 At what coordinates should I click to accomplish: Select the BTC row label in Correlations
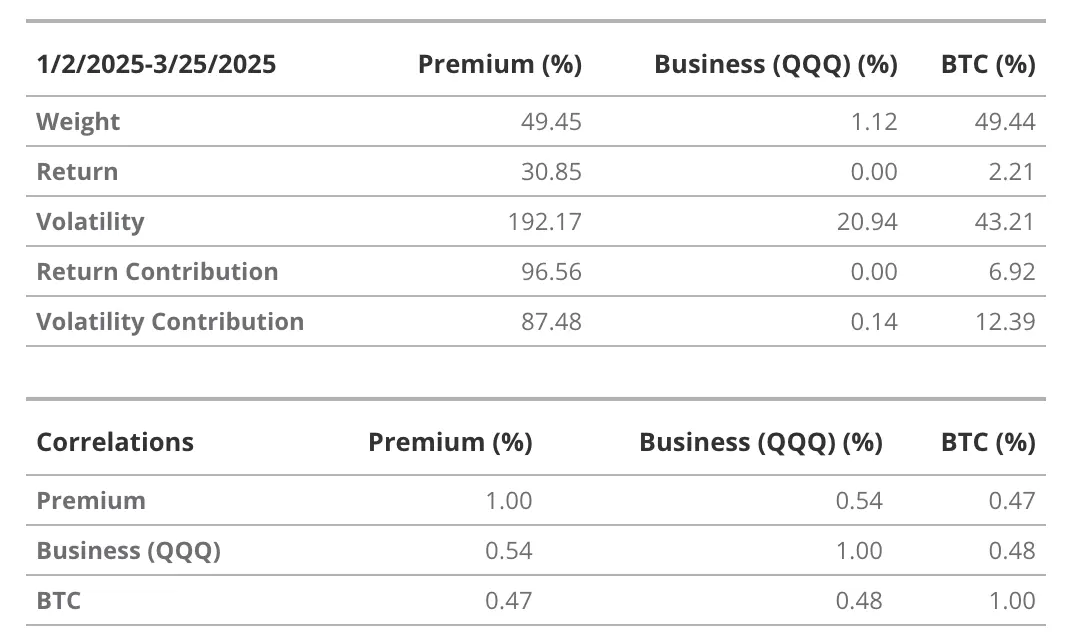point(59,601)
